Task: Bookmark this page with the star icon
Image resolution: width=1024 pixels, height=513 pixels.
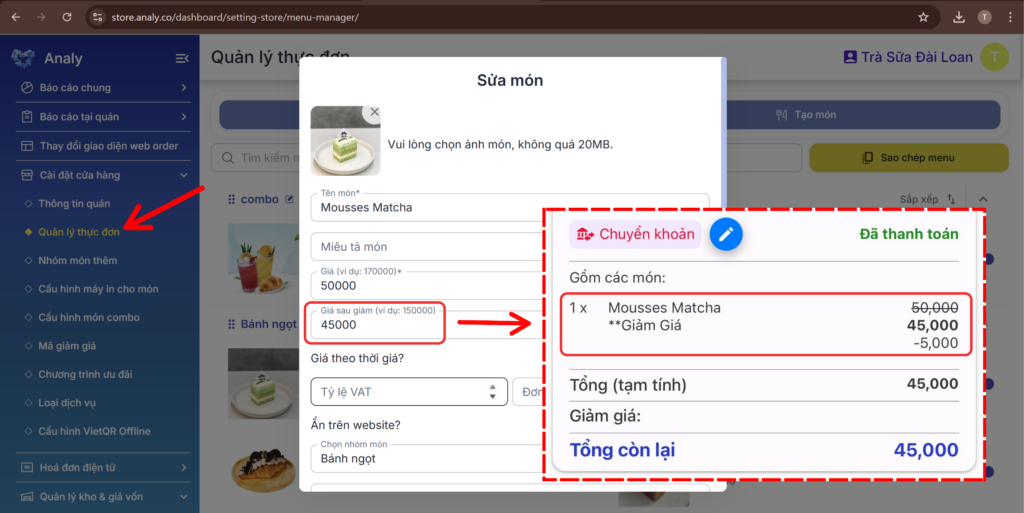Action: [x=923, y=17]
